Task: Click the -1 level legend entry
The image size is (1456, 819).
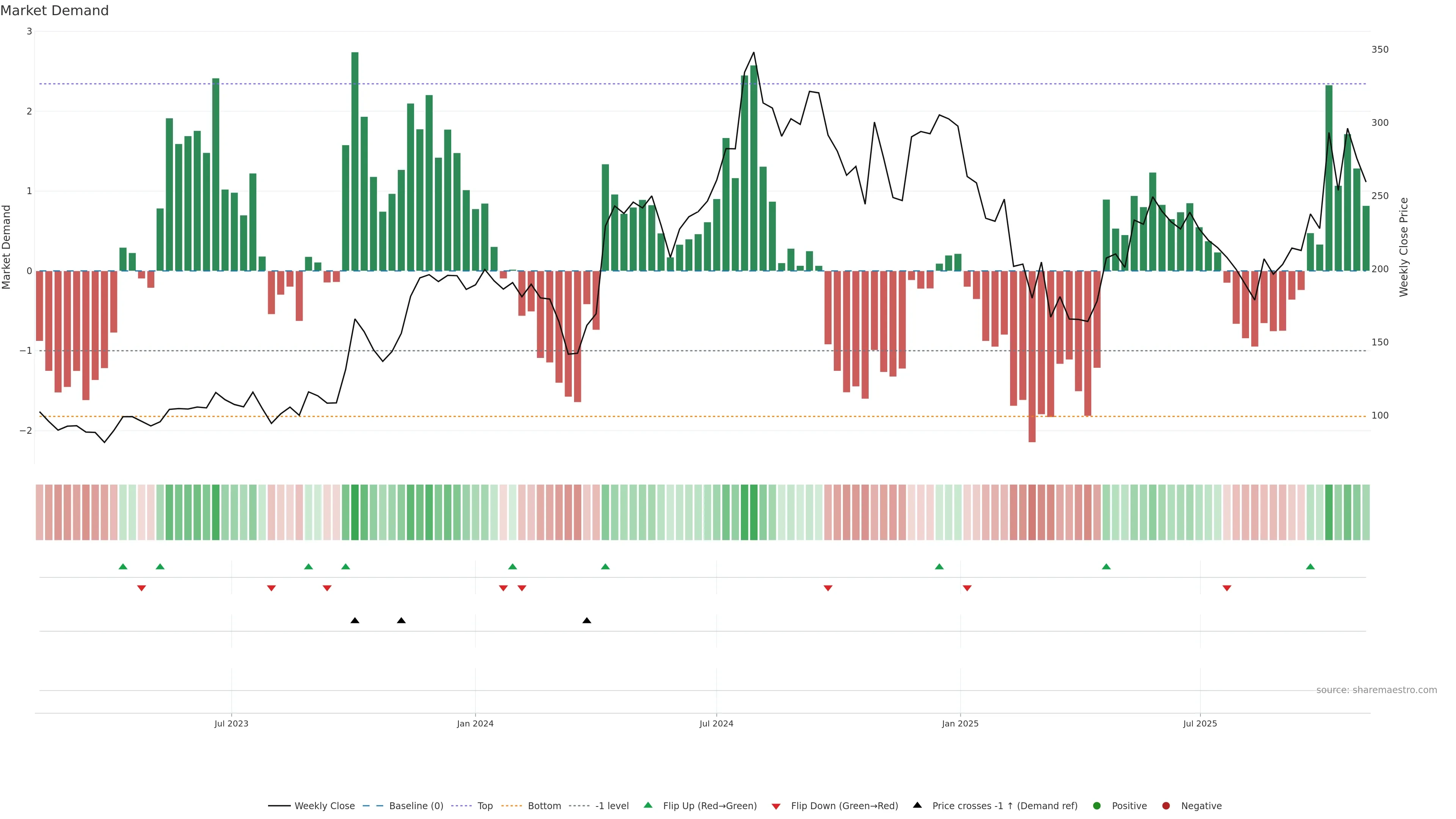Action: pos(612,805)
